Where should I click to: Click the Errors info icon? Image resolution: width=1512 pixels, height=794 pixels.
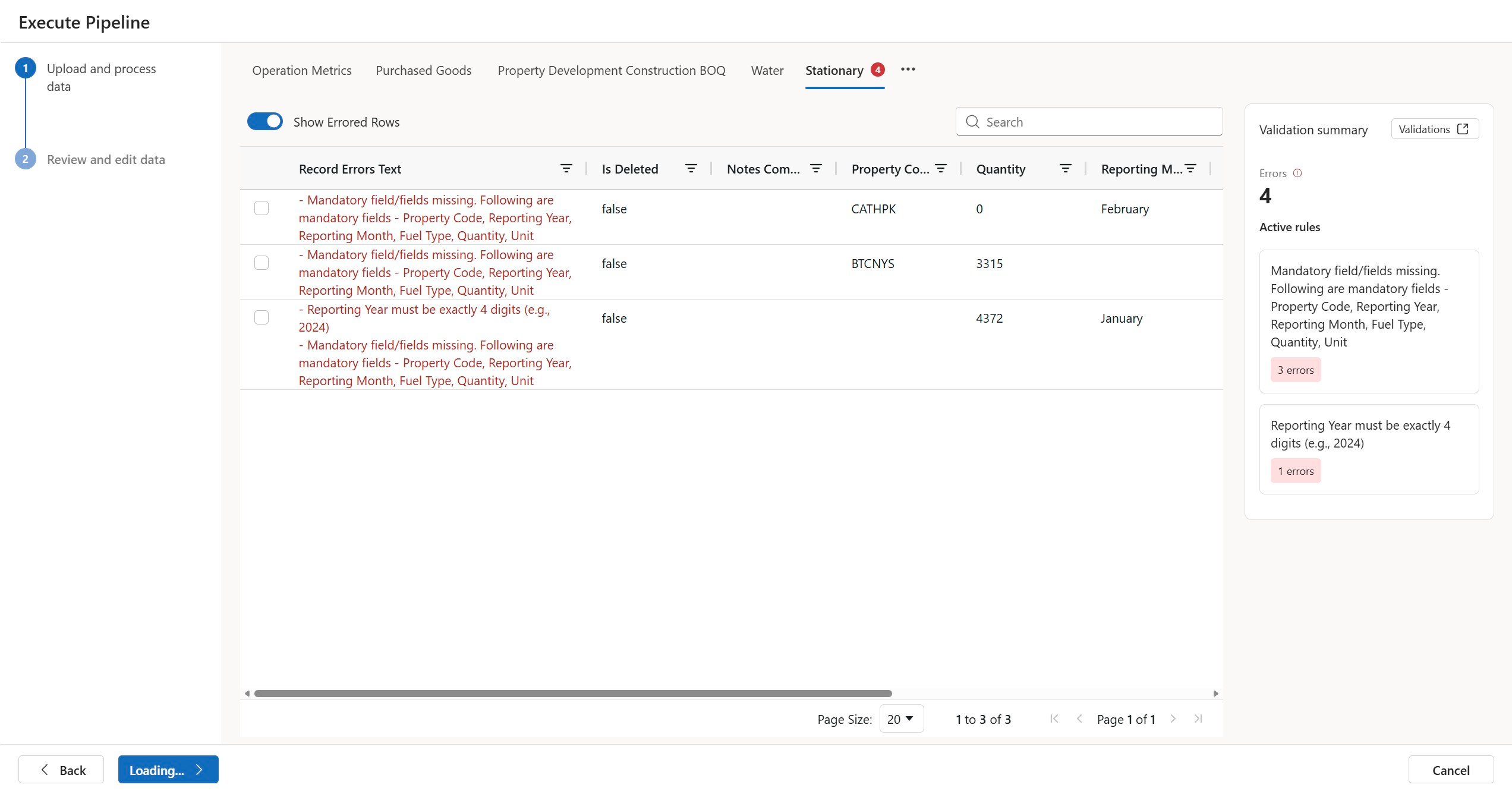pyautogui.click(x=1297, y=173)
